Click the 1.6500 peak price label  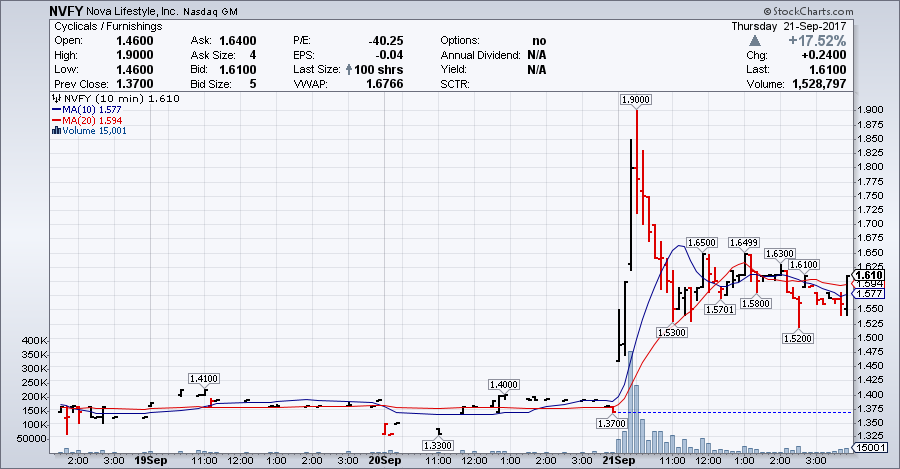tap(701, 243)
